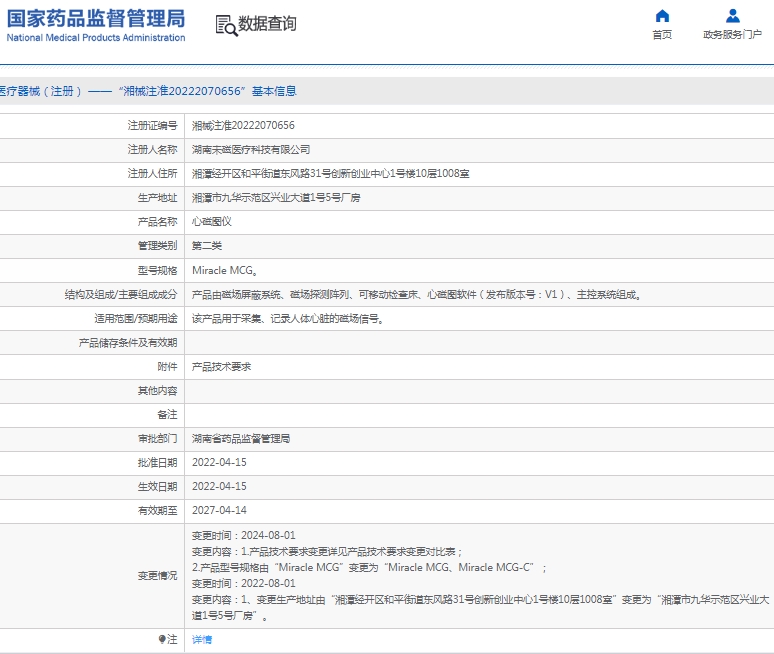Click the 产品技术要求 attachment text

[222, 367]
